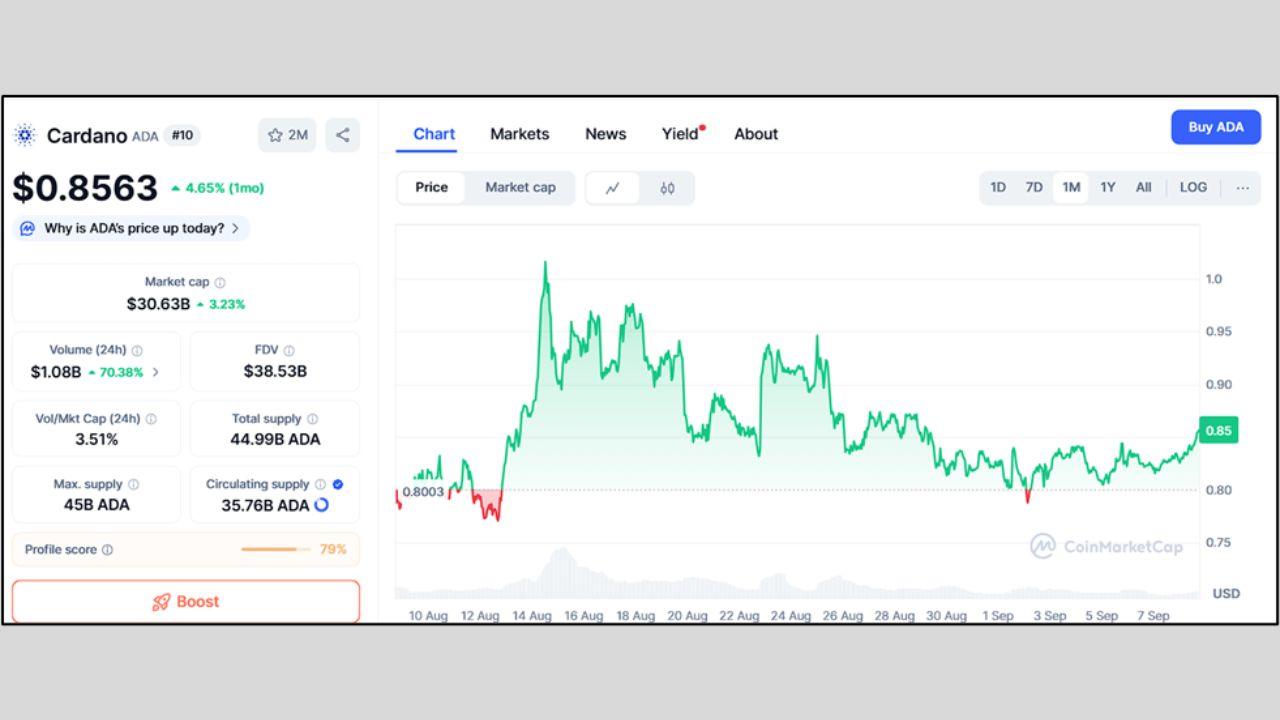Click the Circulating supply verified badge

[338, 484]
